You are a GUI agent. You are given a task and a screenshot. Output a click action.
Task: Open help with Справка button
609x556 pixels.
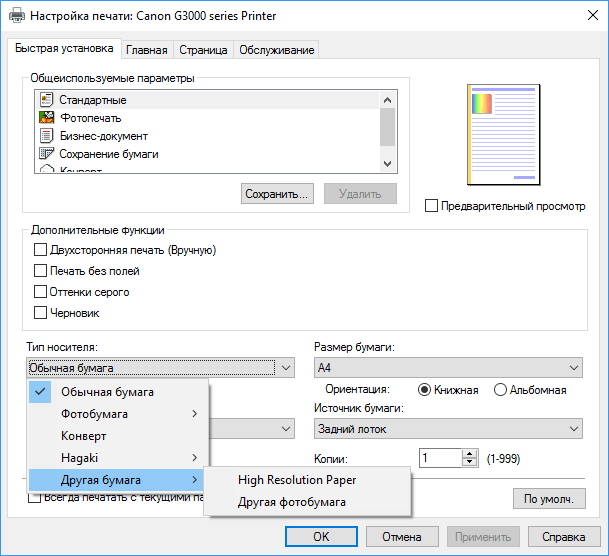(564, 537)
